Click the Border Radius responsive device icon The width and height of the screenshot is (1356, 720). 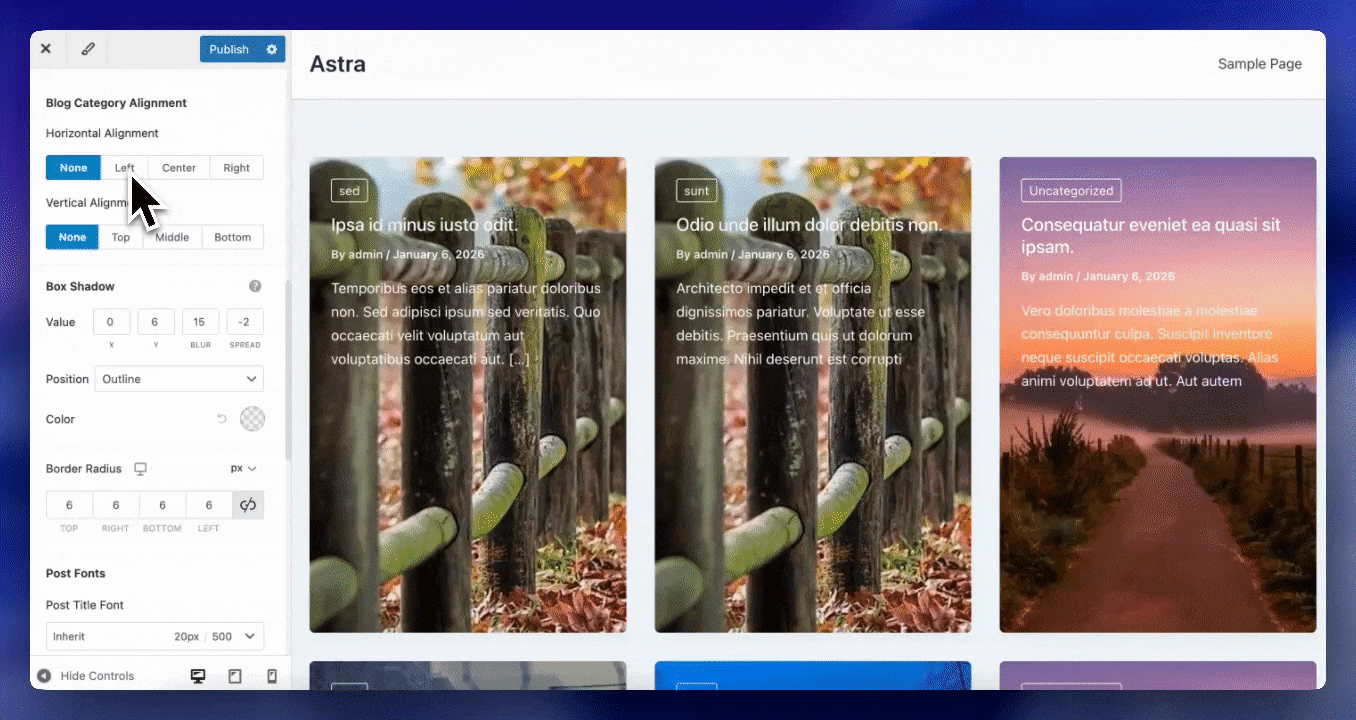coord(141,468)
